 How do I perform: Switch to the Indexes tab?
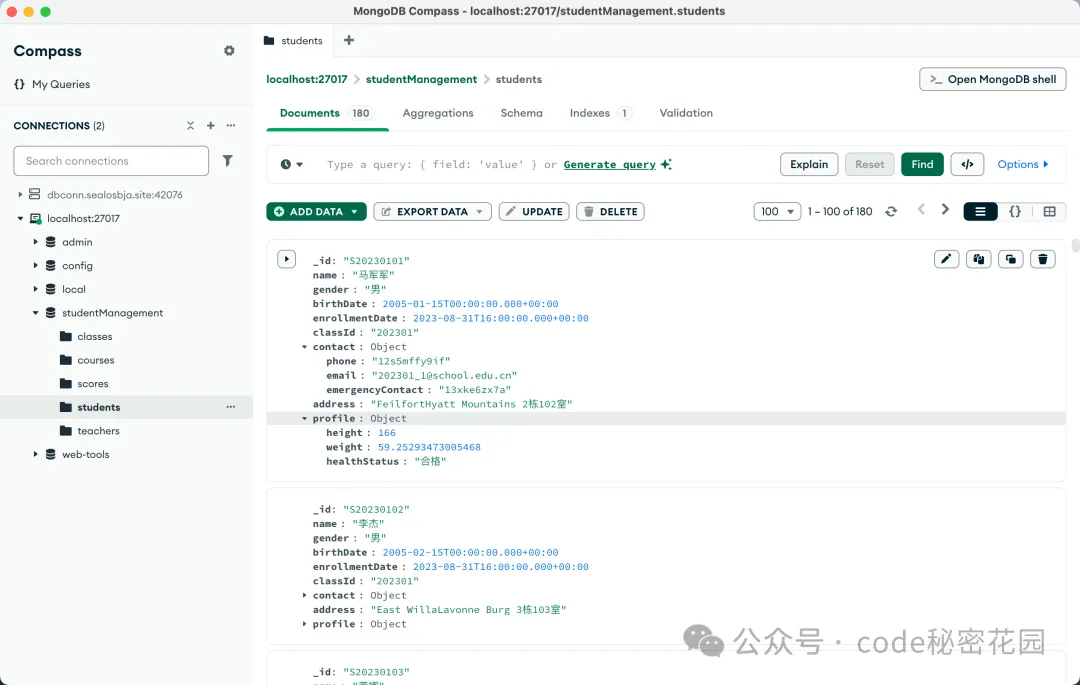coord(601,113)
